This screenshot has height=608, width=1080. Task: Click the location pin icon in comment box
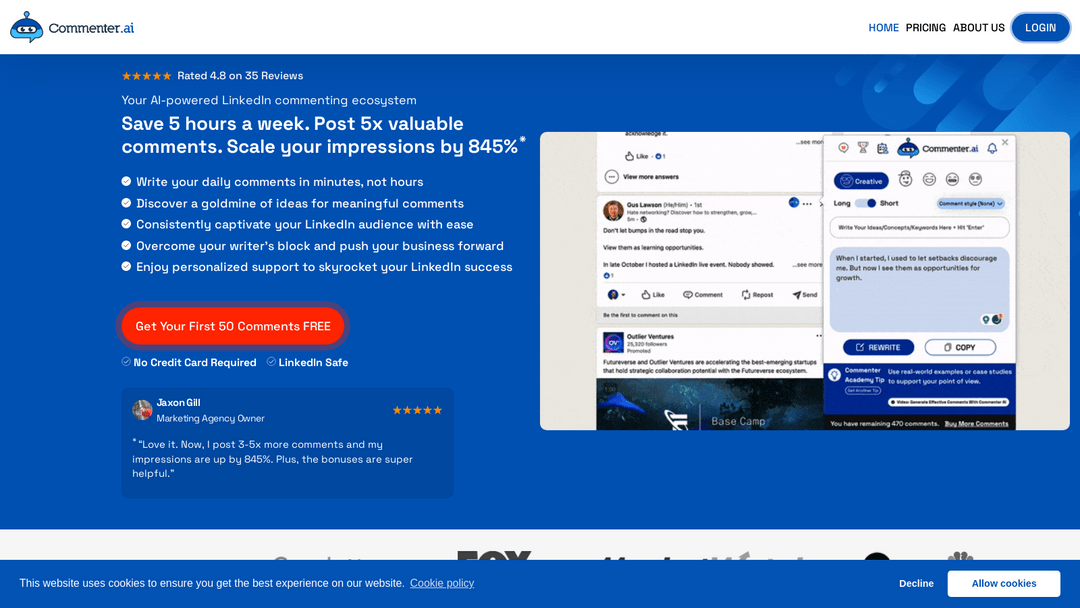[x=986, y=319]
